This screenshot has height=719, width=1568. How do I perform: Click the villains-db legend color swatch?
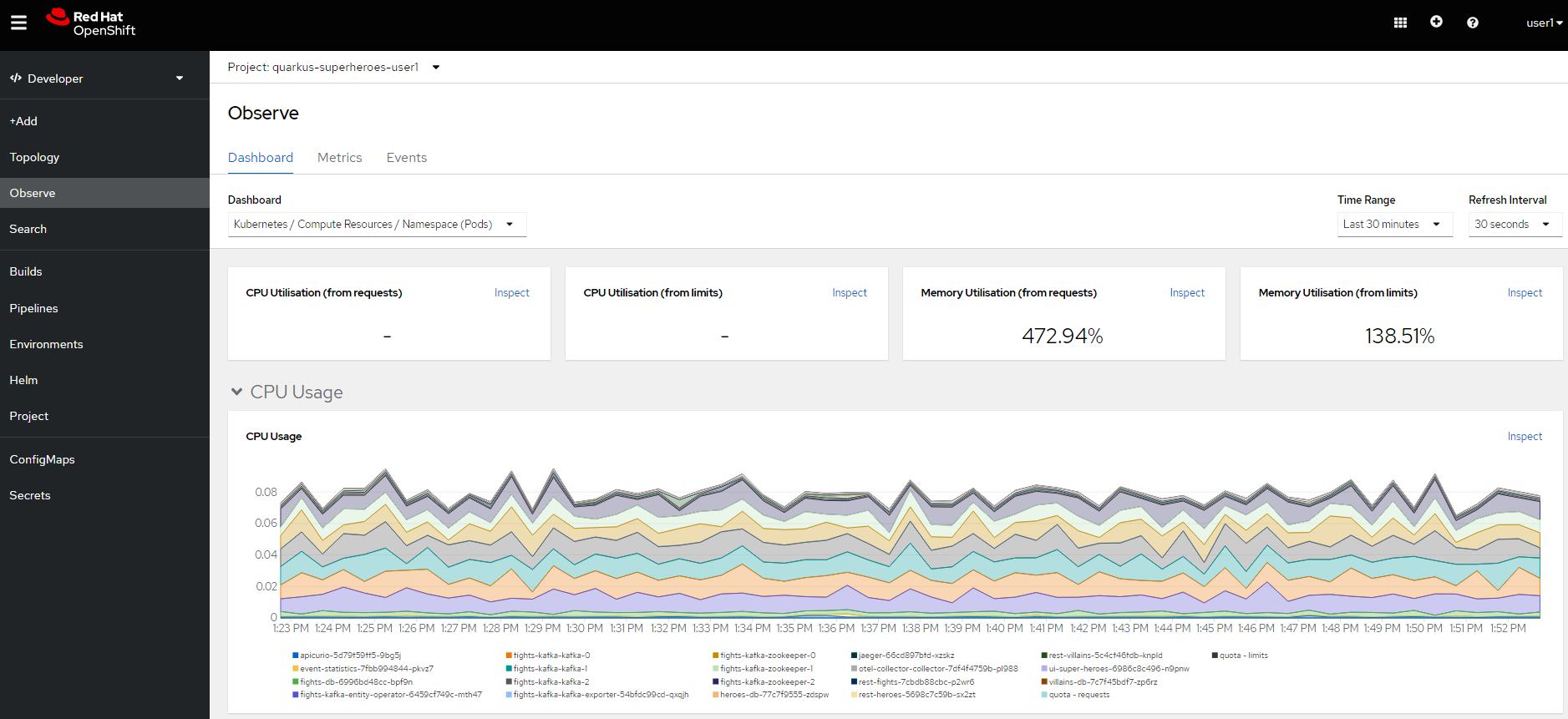1044,682
